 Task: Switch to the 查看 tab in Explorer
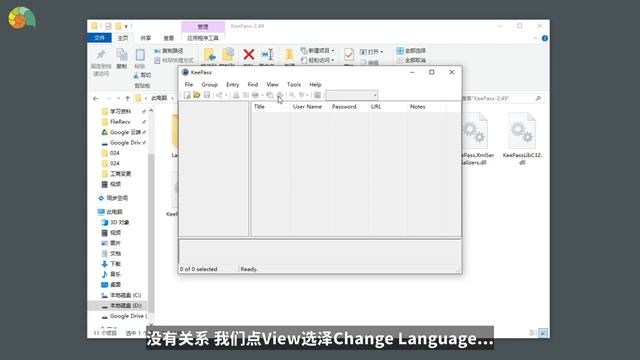(169, 38)
